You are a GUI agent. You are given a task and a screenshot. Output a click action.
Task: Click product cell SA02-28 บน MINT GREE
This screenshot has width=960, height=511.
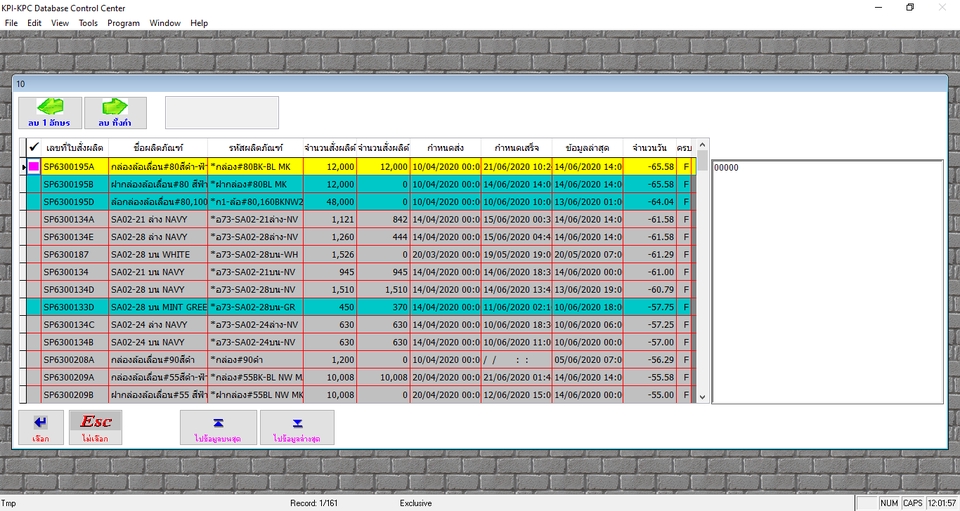pos(158,307)
